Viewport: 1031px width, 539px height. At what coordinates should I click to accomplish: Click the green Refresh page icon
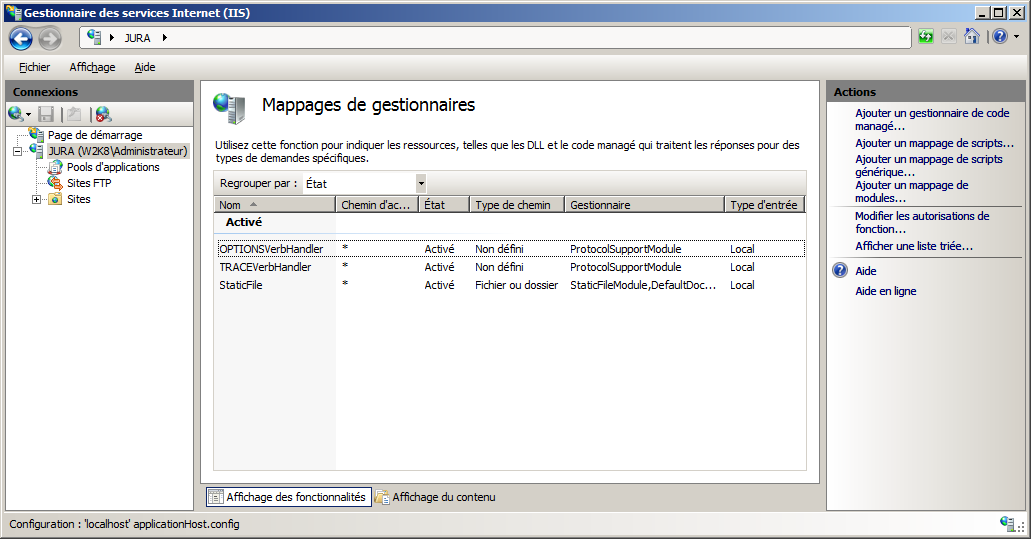(926, 37)
